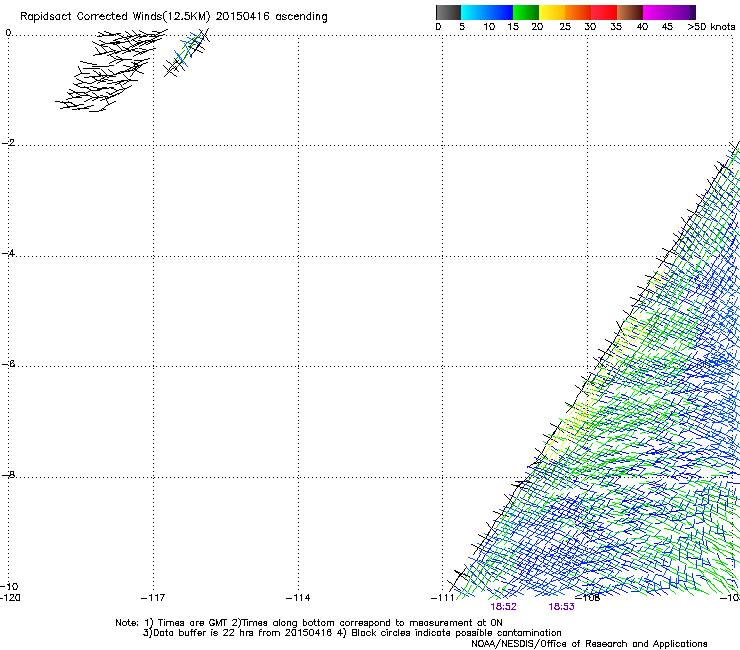Click latitude label -6
Image resolution: width=740 pixels, height=650 pixels.
(8, 364)
